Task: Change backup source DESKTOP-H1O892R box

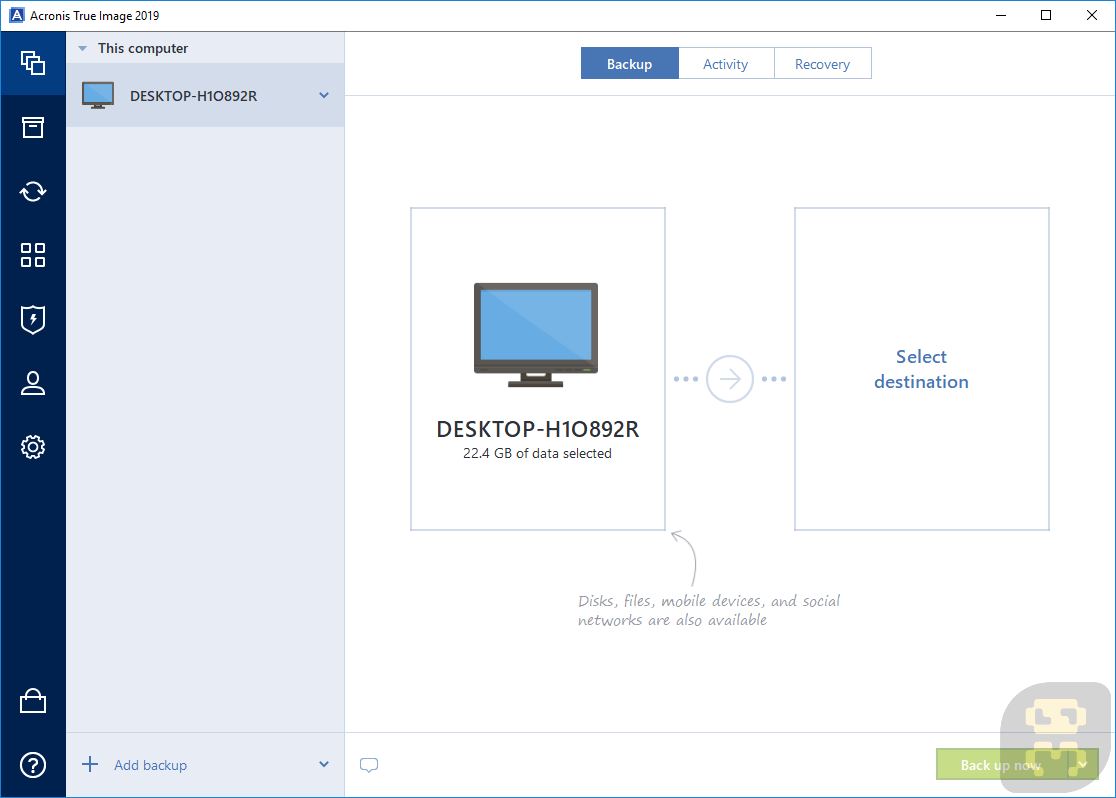Action: point(538,369)
